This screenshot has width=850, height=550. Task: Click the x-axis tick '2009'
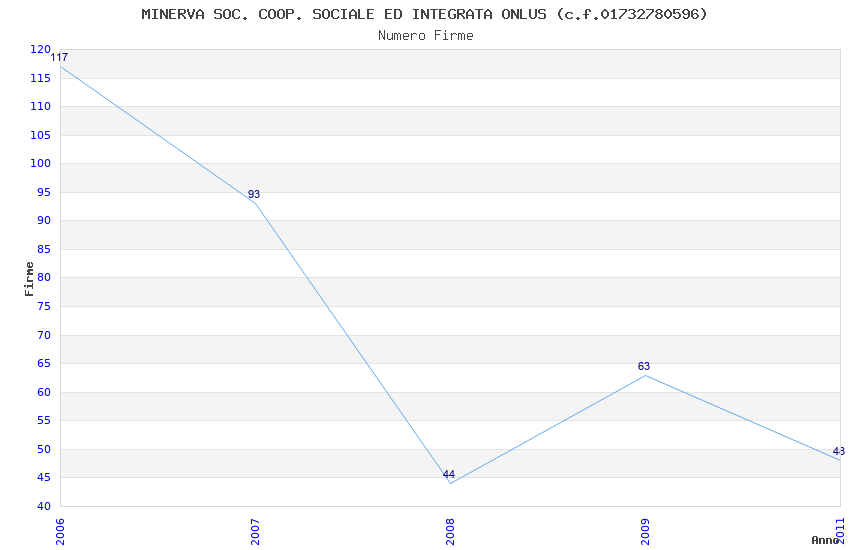click(x=645, y=532)
